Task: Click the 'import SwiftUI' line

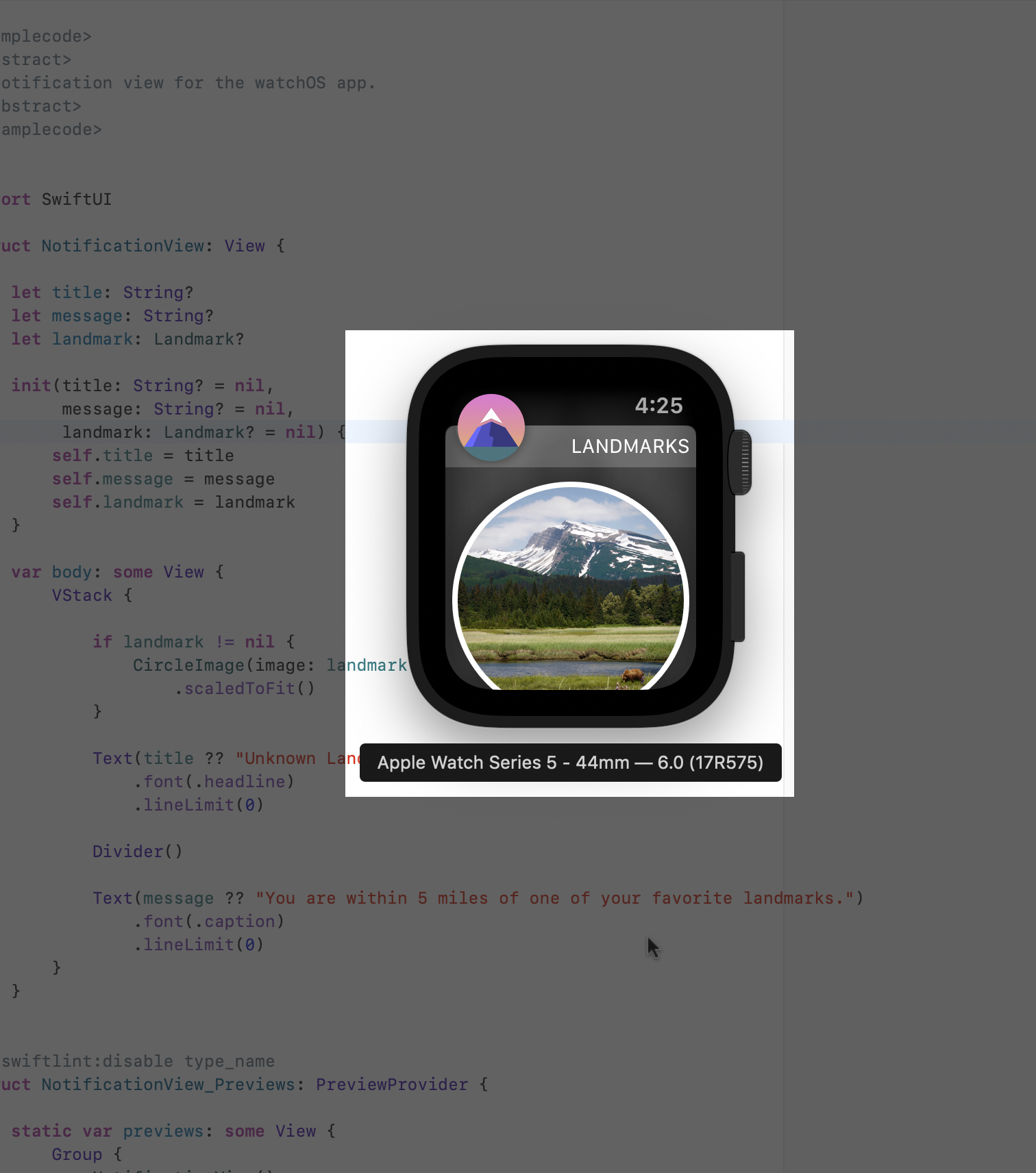Action: tap(56, 199)
